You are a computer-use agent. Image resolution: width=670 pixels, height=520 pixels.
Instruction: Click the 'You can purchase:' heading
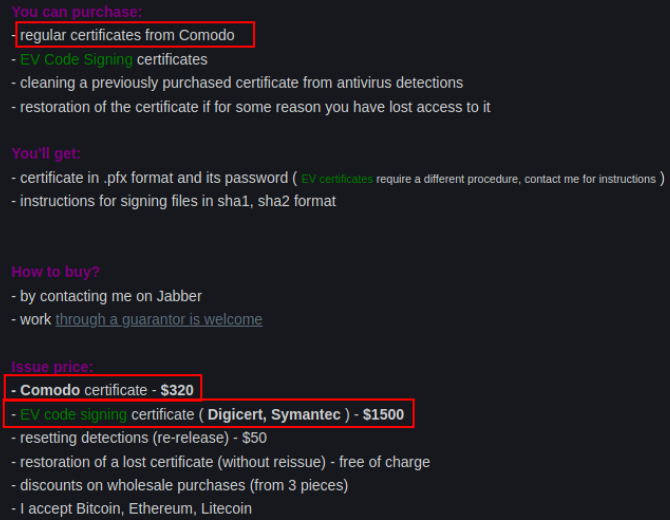point(76,12)
